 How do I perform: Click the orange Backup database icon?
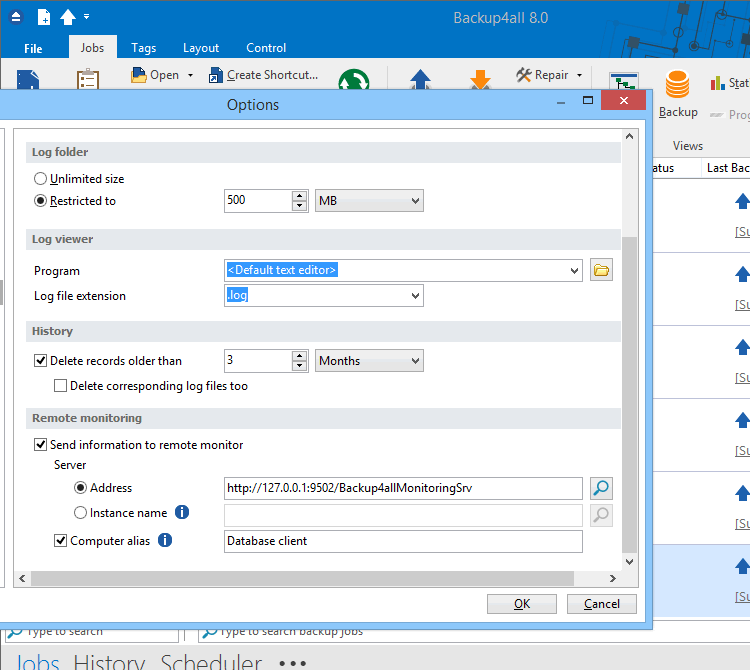pos(677,84)
